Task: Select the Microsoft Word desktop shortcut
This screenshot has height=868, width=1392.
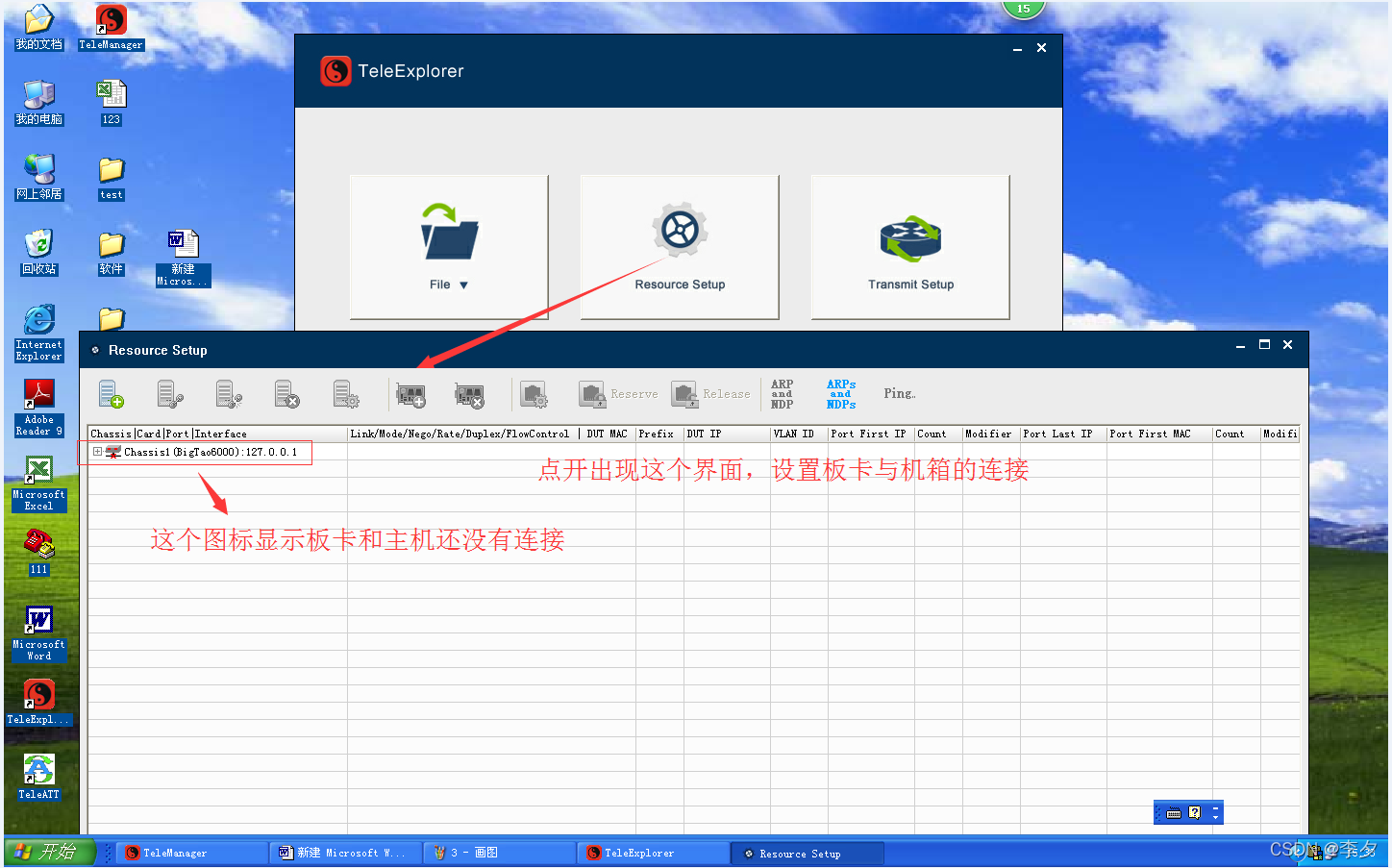Action: [x=39, y=632]
